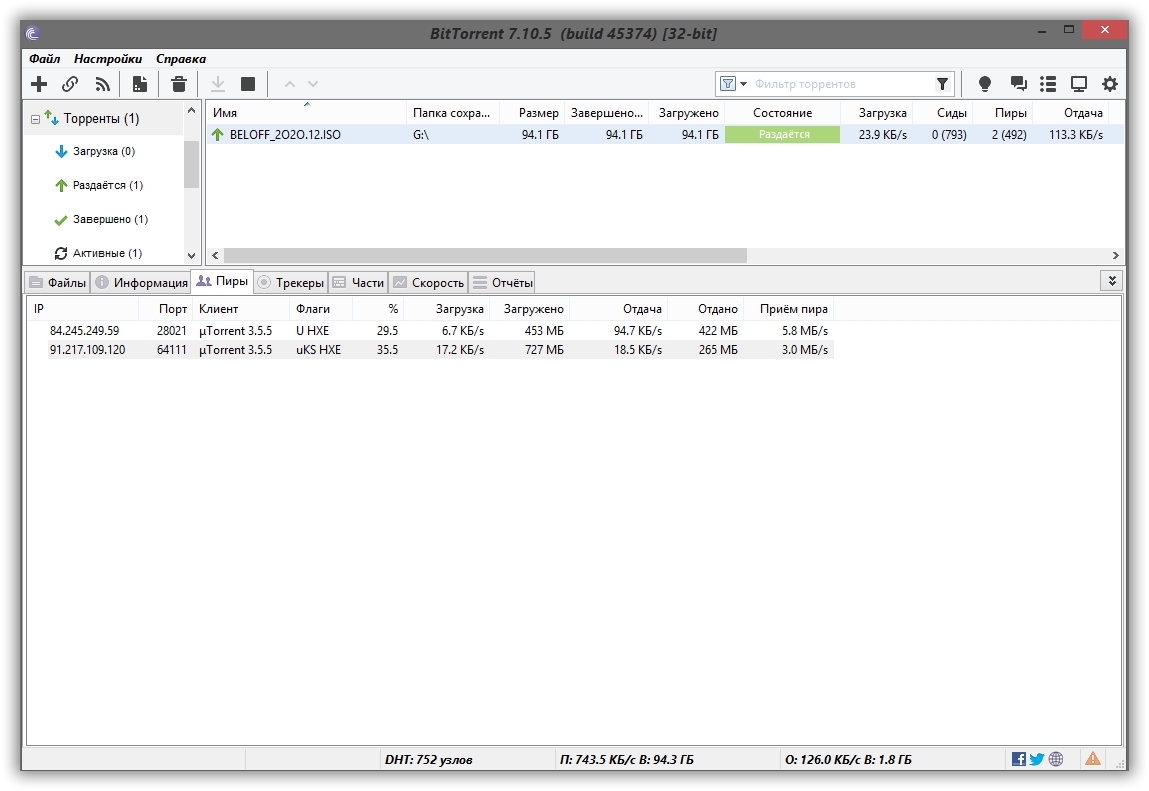
Task: Sort by the Состояние column header
Action: [782, 113]
